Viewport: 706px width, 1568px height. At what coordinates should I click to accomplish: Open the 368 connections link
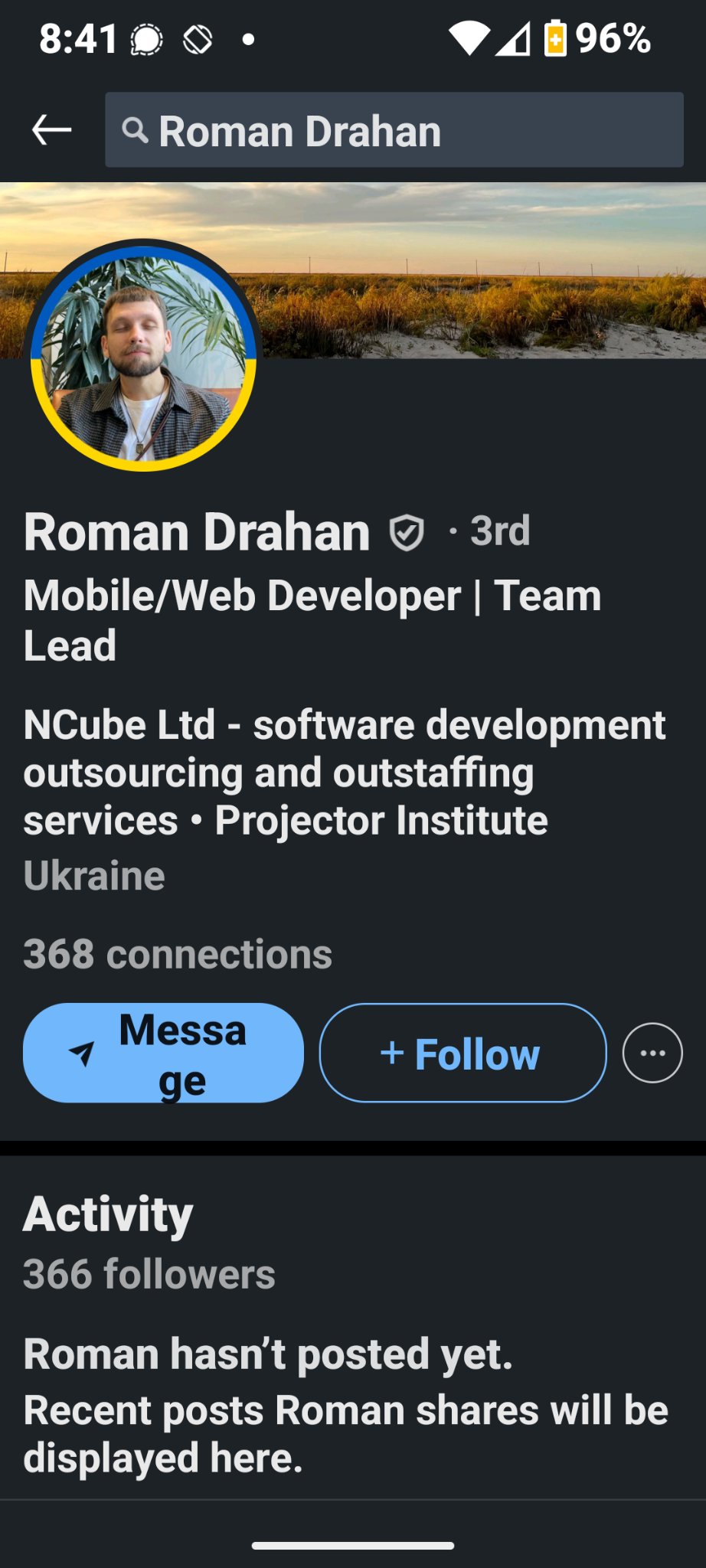(178, 954)
